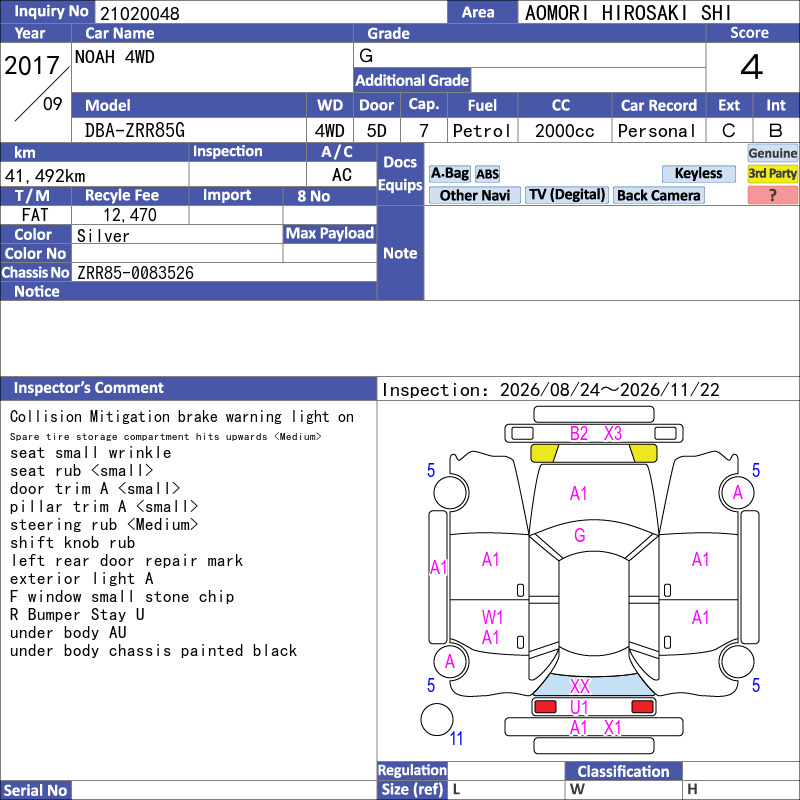This screenshot has height=800, width=800.
Task: Click the G mark on the windshield diagram
Action: pyautogui.click(x=580, y=535)
